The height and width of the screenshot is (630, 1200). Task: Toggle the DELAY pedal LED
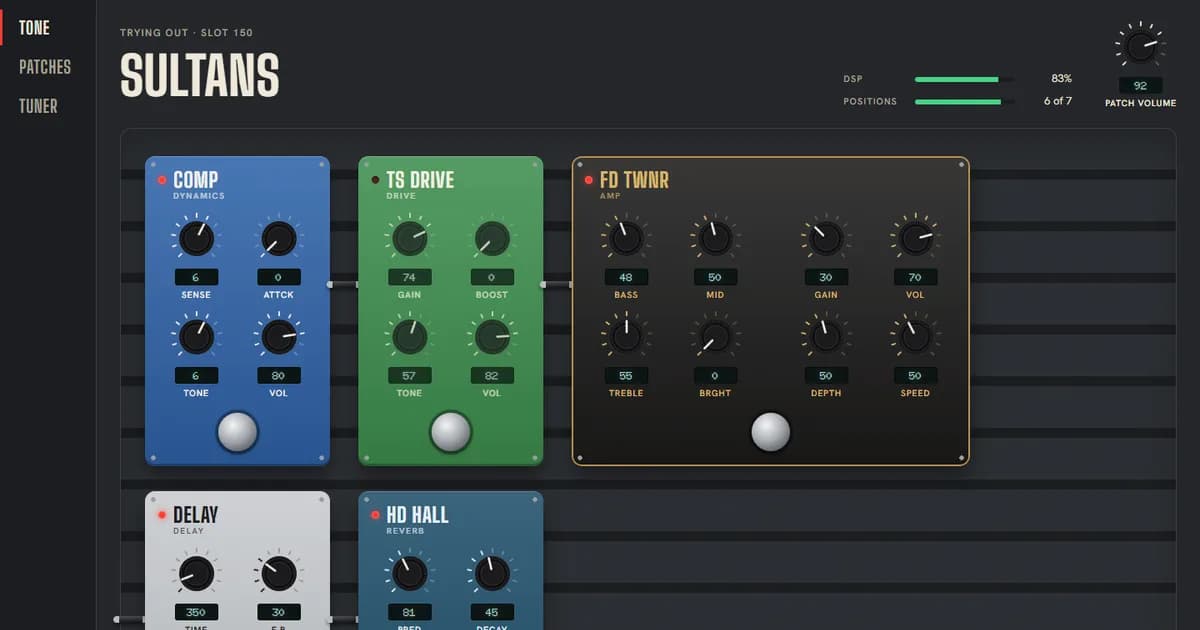click(x=162, y=515)
